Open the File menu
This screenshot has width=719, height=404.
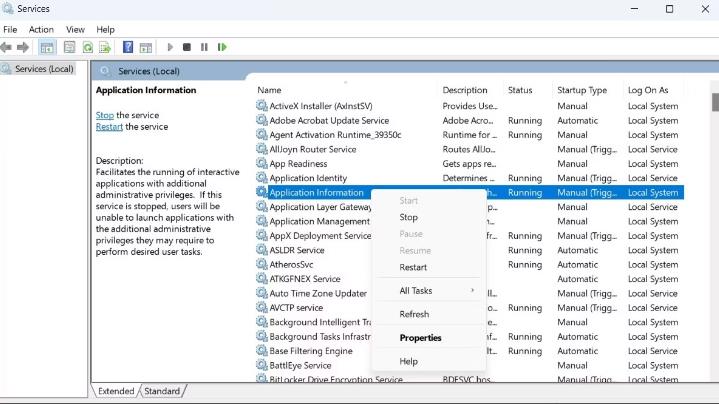[x=10, y=29]
